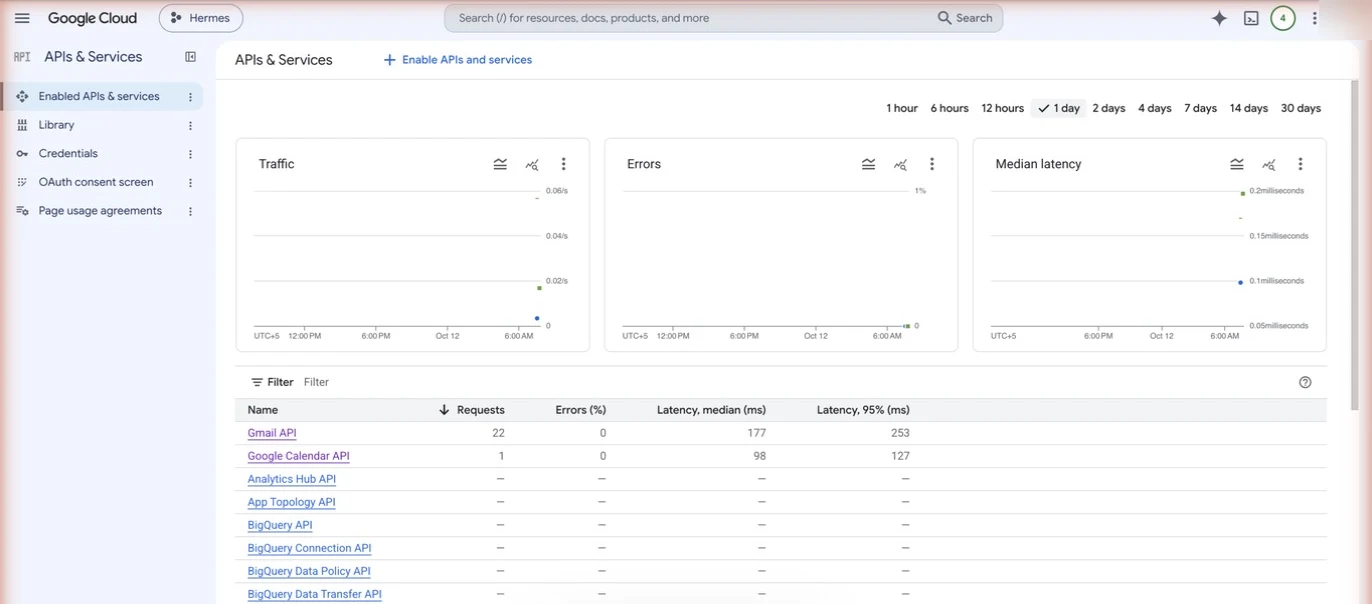The height and width of the screenshot is (604, 1372).
Task: Open kebab menu for Enabled APIs & services
Action: (x=190, y=97)
